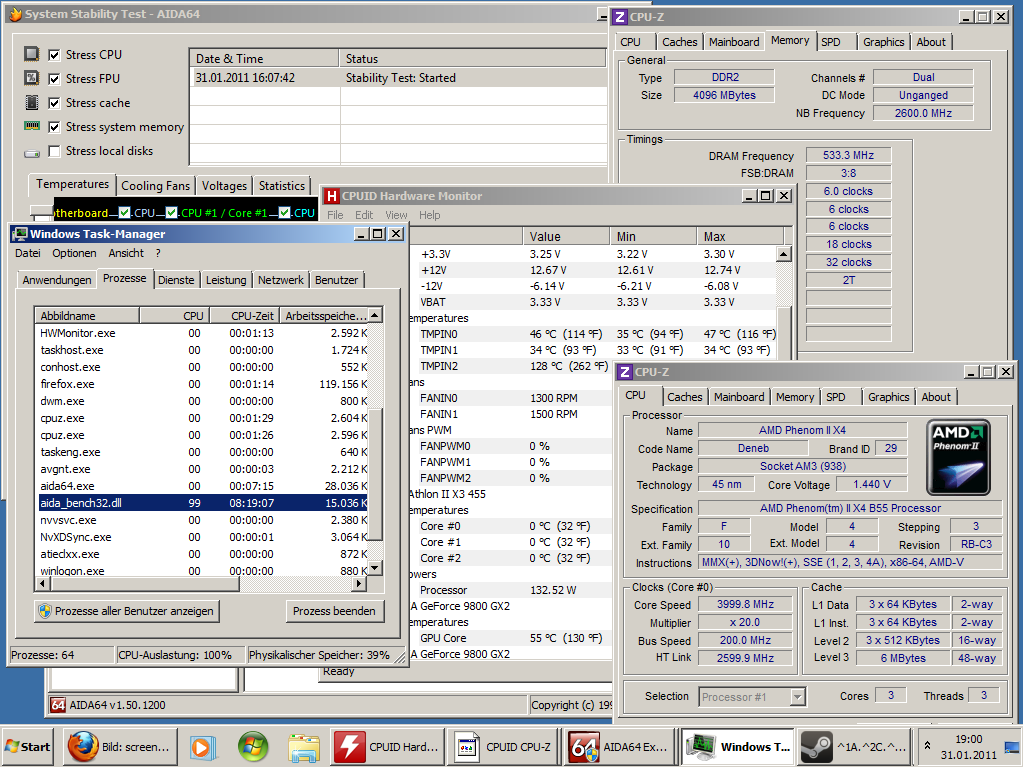Switch to AIDA64 Extreme taskbar item
Viewport: 1023px width, 767px height.
pos(620,747)
